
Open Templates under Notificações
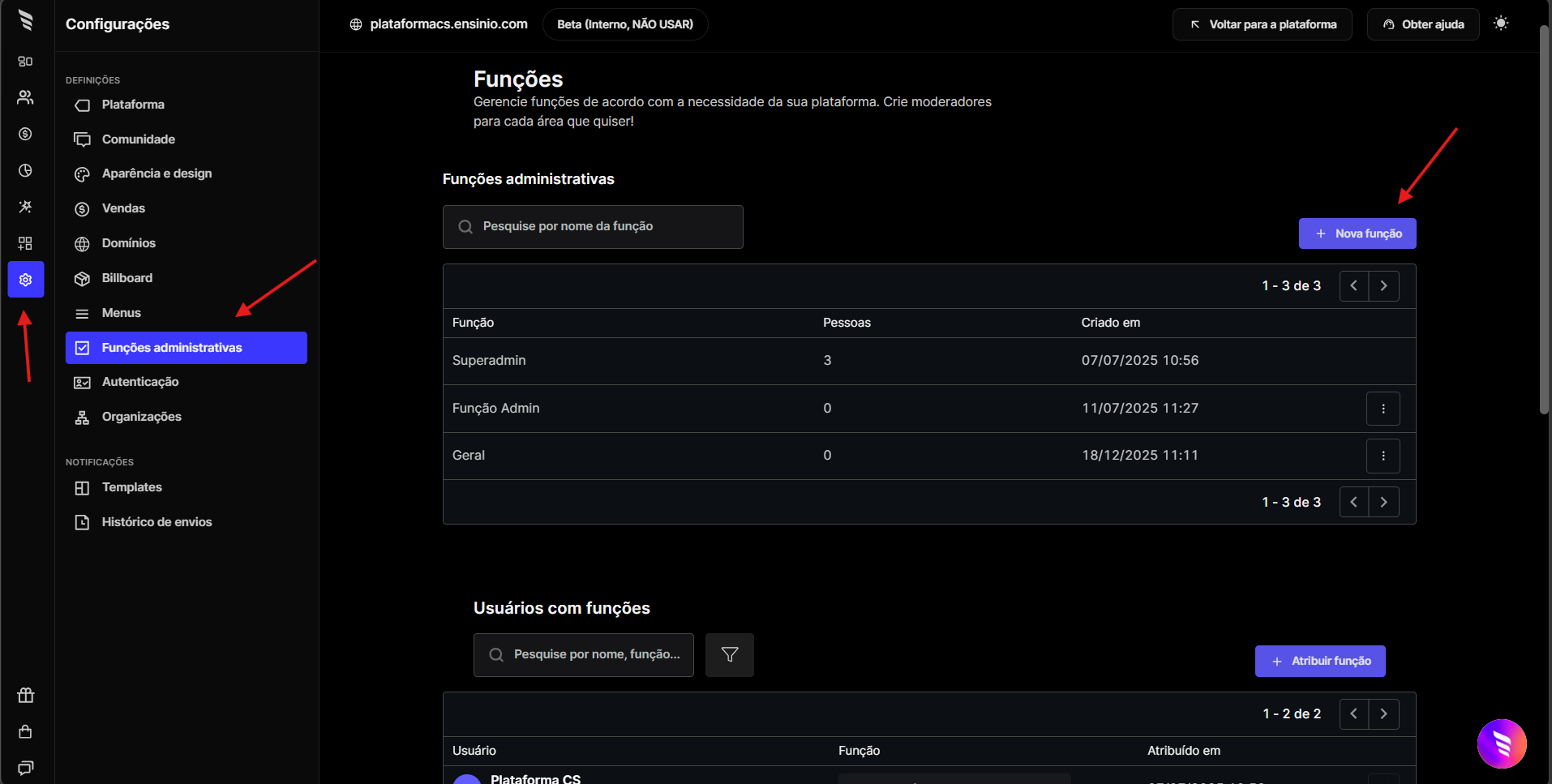131,487
